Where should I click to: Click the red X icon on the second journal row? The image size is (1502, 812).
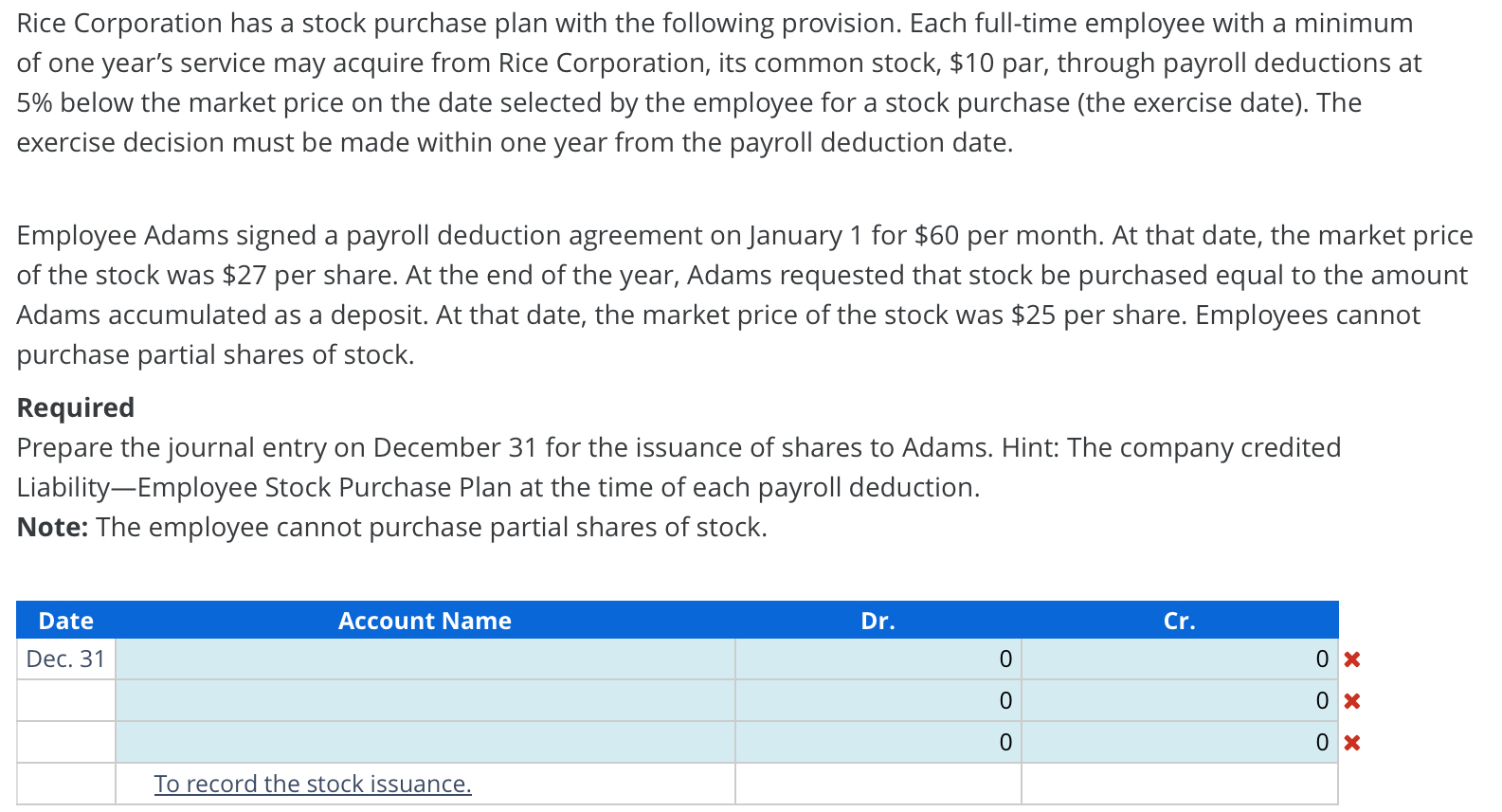click(1352, 701)
